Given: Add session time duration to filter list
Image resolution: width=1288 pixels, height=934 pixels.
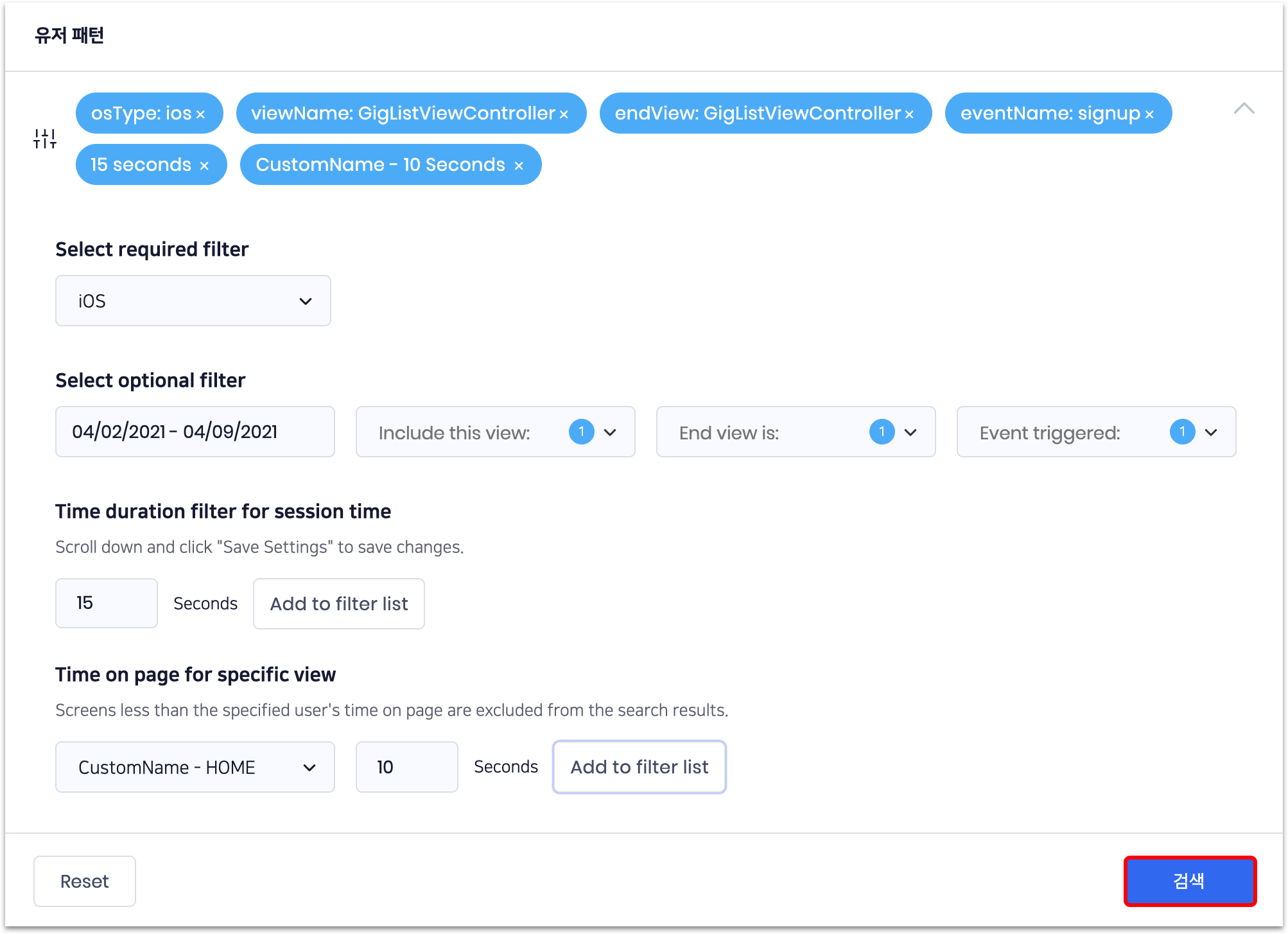Looking at the screenshot, I should click(x=338, y=603).
